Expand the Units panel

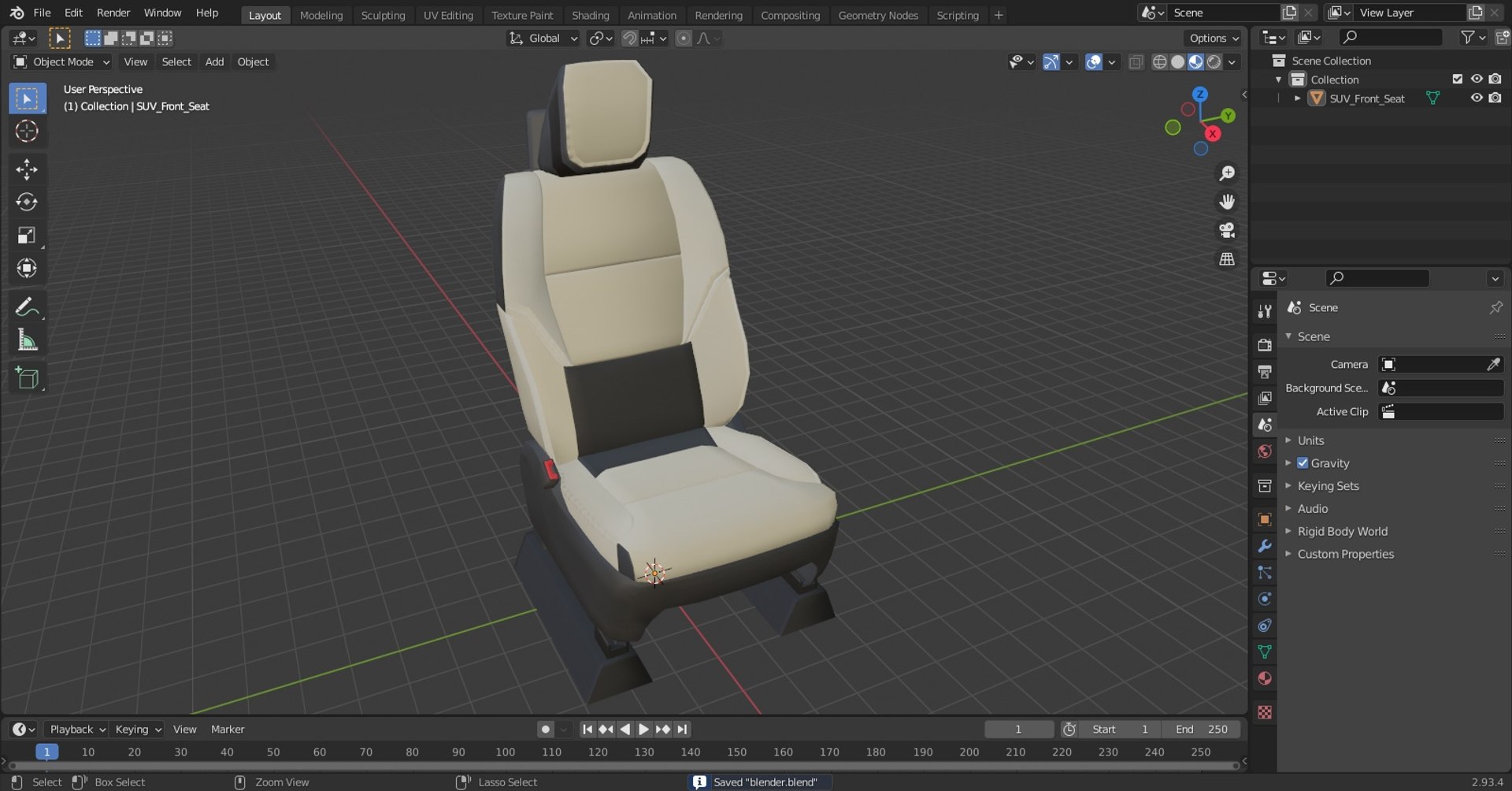(1310, 440)
